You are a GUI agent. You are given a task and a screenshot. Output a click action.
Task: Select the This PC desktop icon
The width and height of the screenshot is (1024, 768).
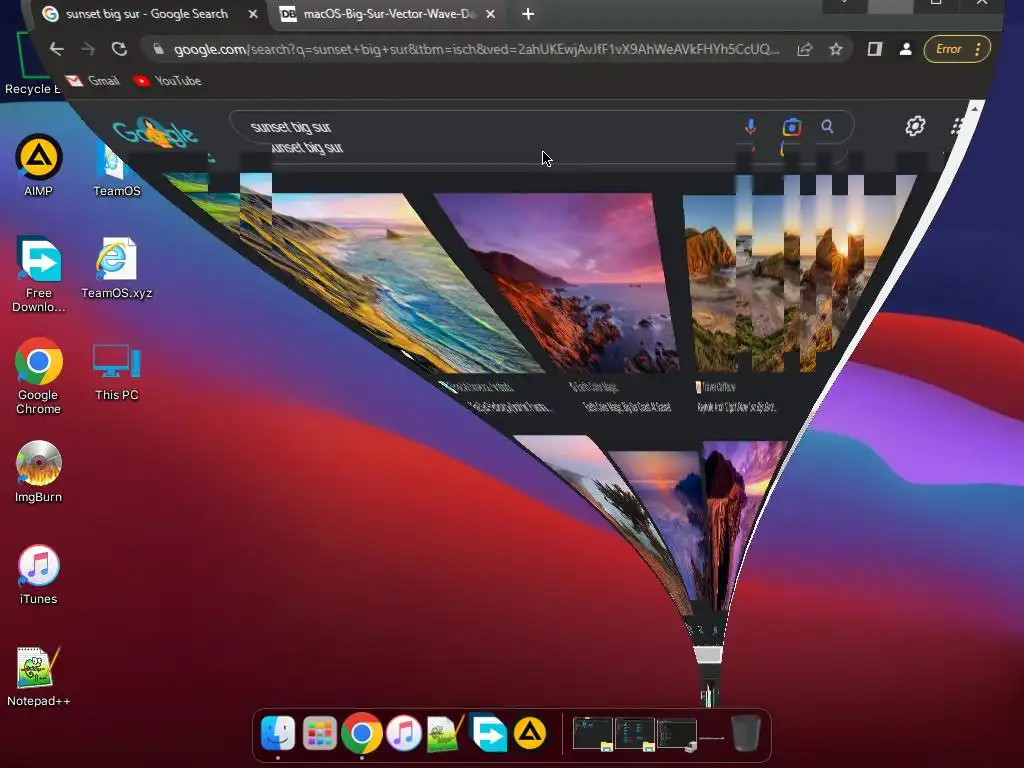pyautogui.click(x=117, y=371)
